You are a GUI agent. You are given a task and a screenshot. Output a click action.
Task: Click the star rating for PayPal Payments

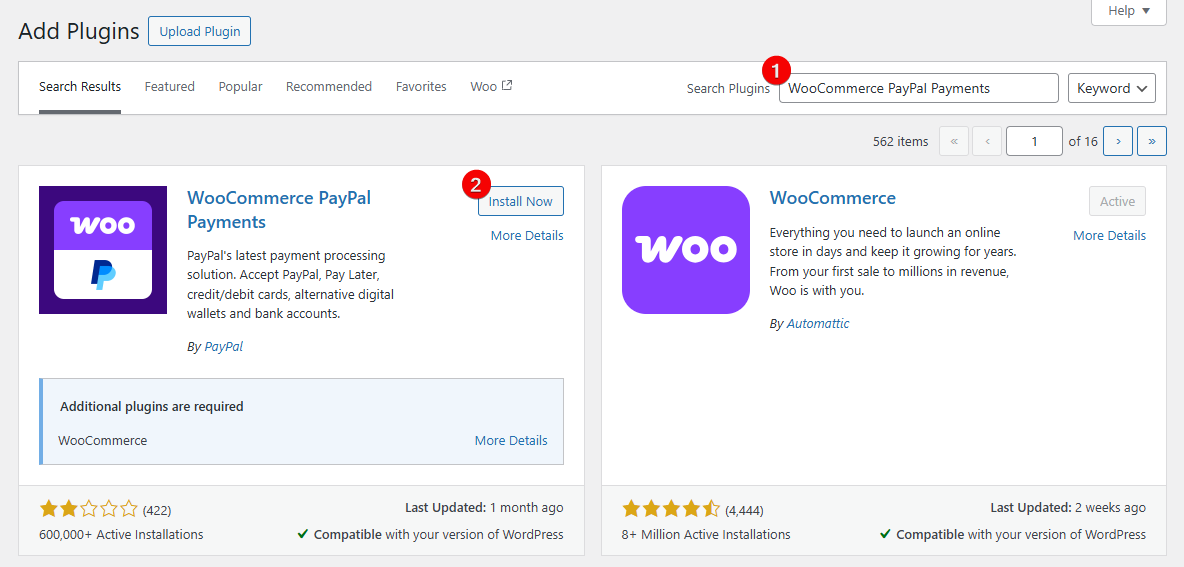point(88,510)
